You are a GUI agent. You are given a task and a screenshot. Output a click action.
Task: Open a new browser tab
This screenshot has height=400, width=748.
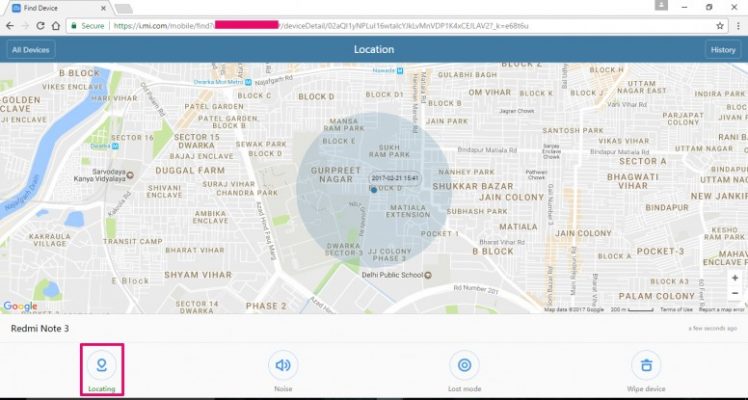(124, 9)
